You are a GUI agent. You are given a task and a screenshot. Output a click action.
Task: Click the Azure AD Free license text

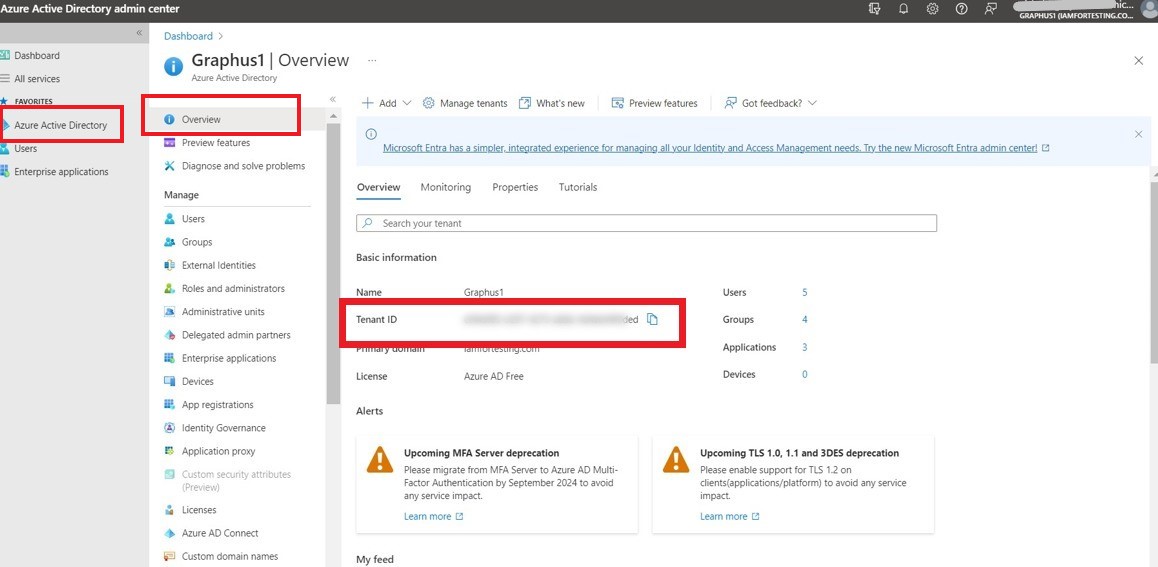point(493,377)
